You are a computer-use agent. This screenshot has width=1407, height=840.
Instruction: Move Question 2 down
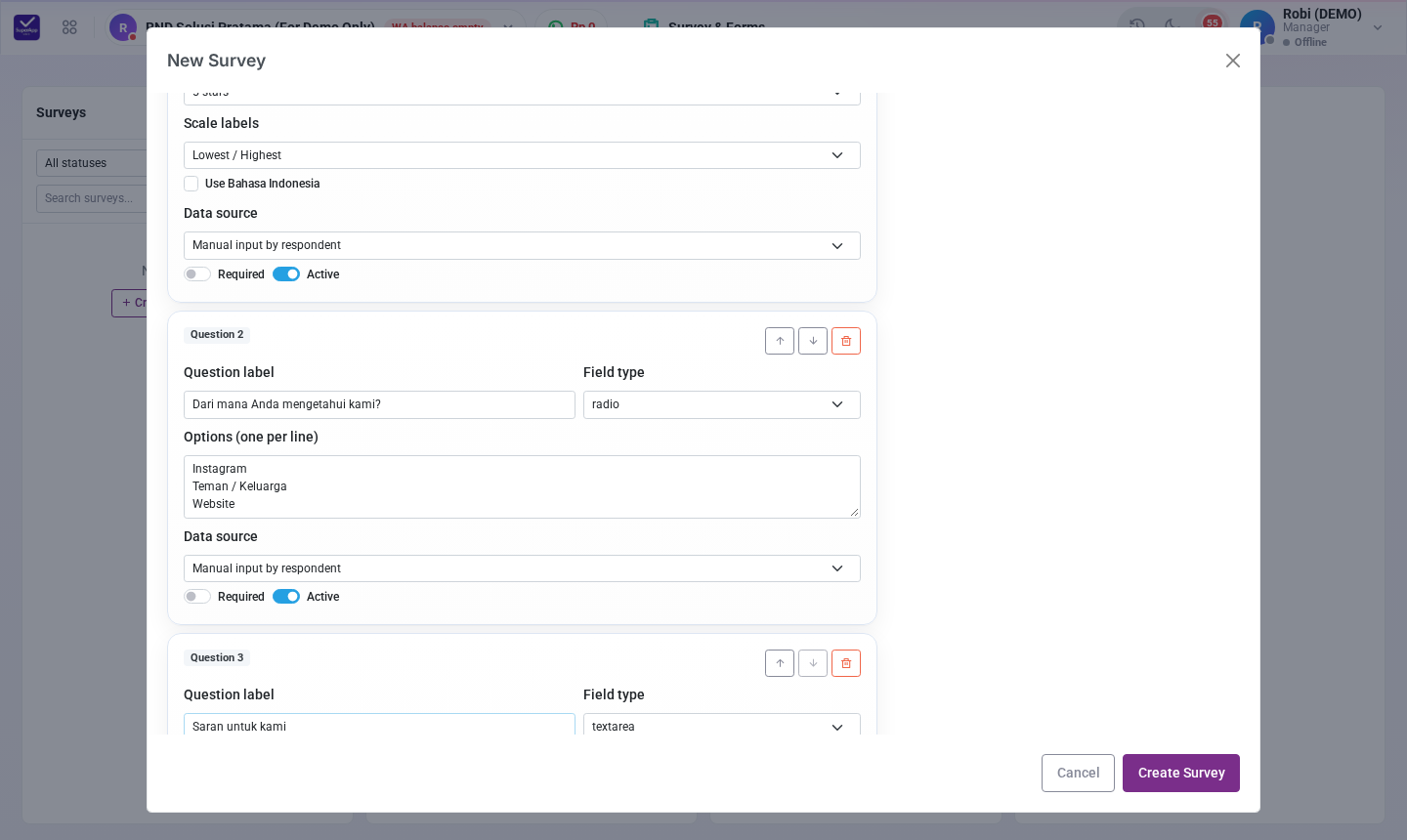coord(813,341)
